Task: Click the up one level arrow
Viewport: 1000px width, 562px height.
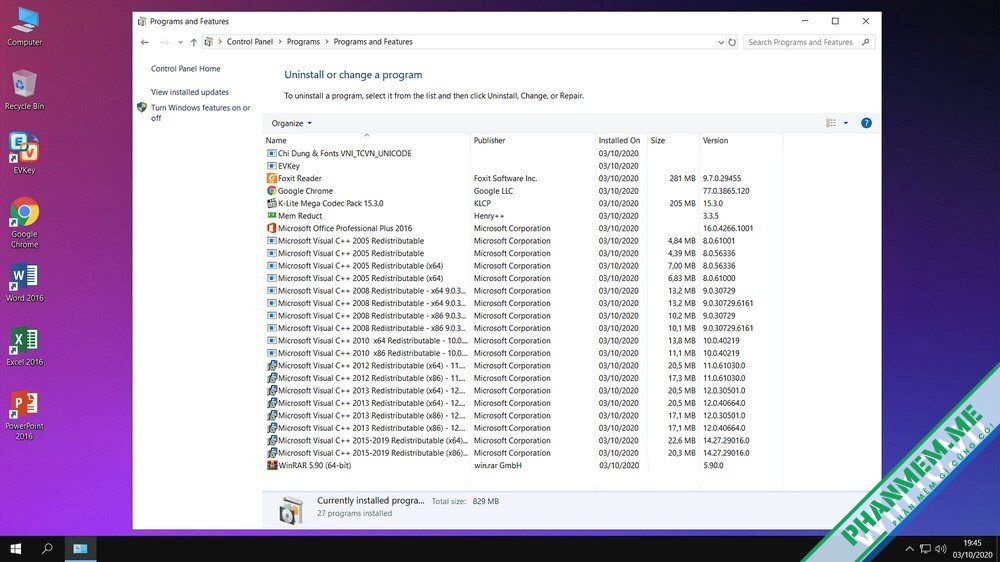Action: 194,42
